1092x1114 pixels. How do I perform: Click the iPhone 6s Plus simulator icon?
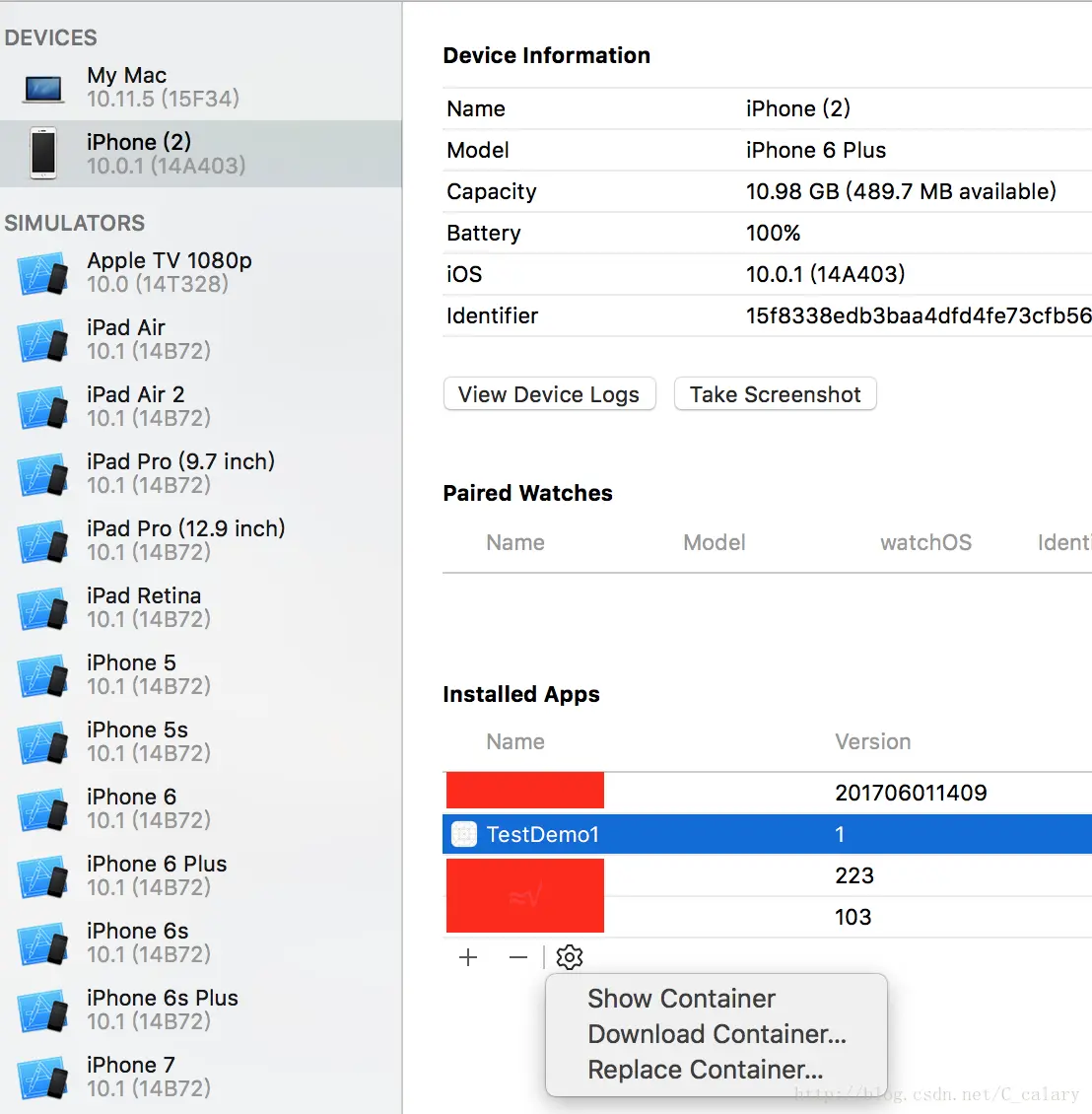(x=43, y=1010)
